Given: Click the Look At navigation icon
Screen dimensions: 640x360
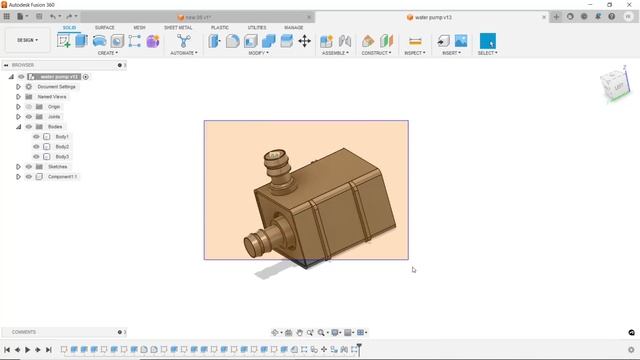Looking at the screenshot, I should click(x=289, y=333).
